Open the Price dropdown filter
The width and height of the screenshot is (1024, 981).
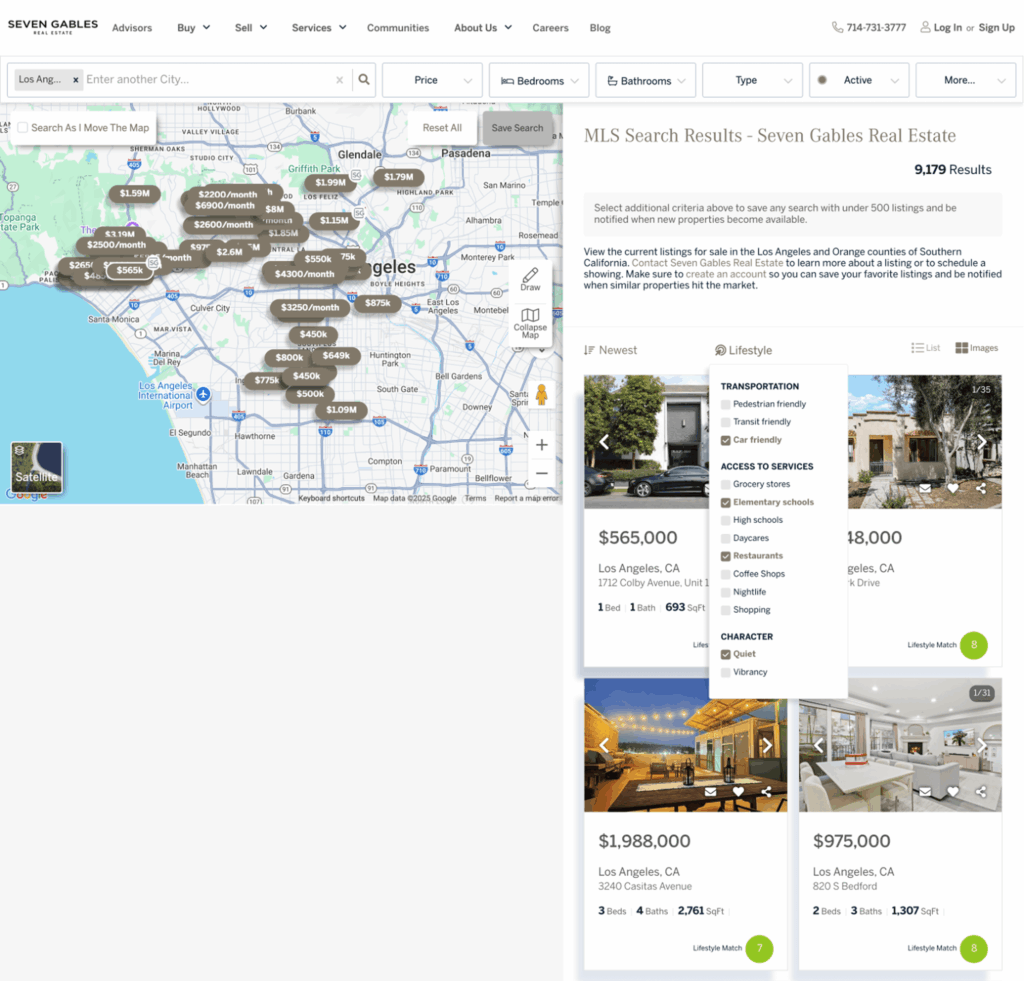[x=432, y=80]
